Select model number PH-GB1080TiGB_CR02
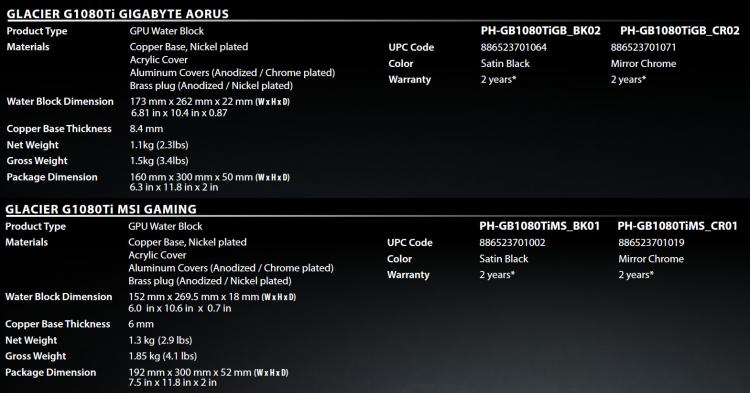Viewport: 750px width, 393px height. pyautogui.click(x=680, y=31)
